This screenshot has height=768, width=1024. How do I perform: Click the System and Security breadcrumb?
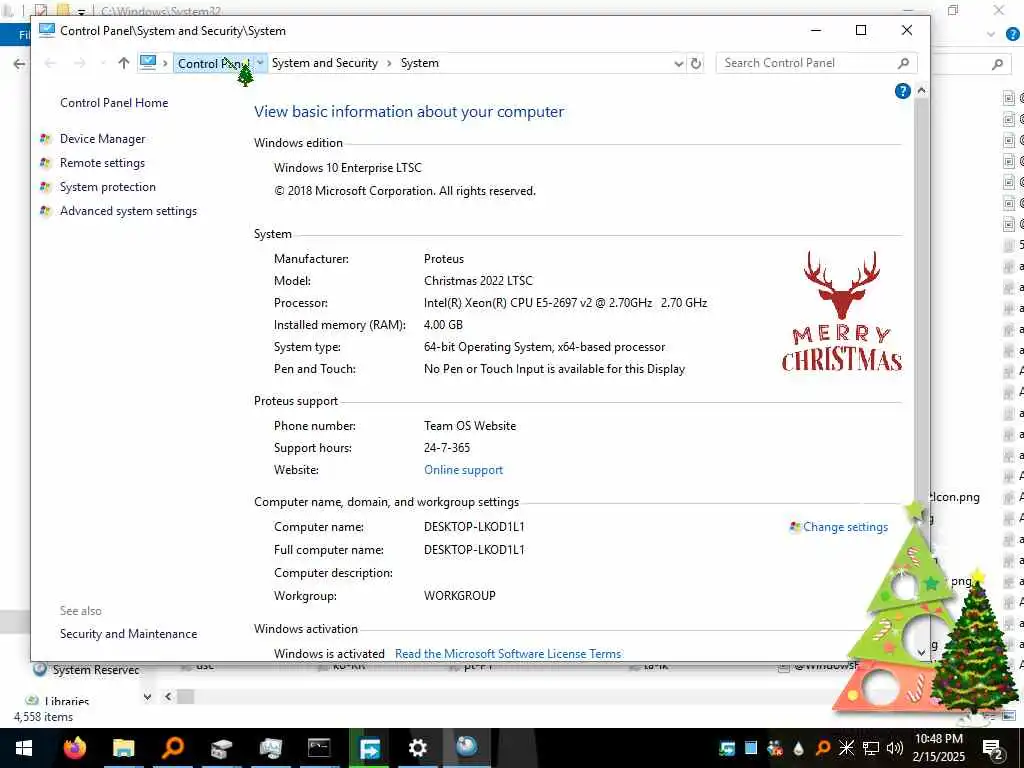[x=325, y=63]
